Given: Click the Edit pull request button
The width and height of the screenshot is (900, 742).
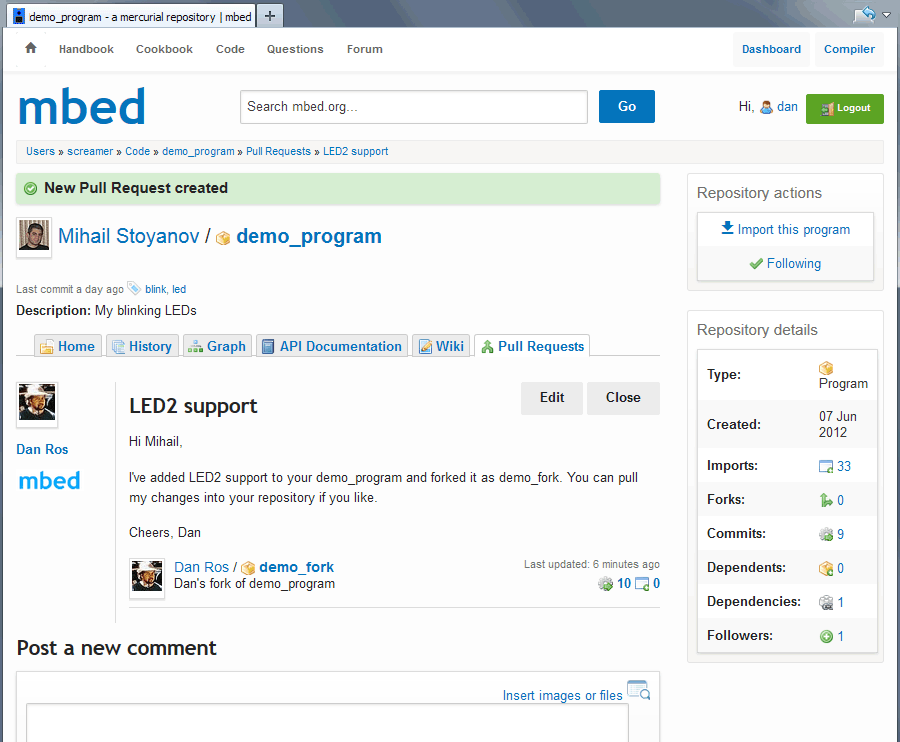Looking at the screenshot, I should [551, 398].
